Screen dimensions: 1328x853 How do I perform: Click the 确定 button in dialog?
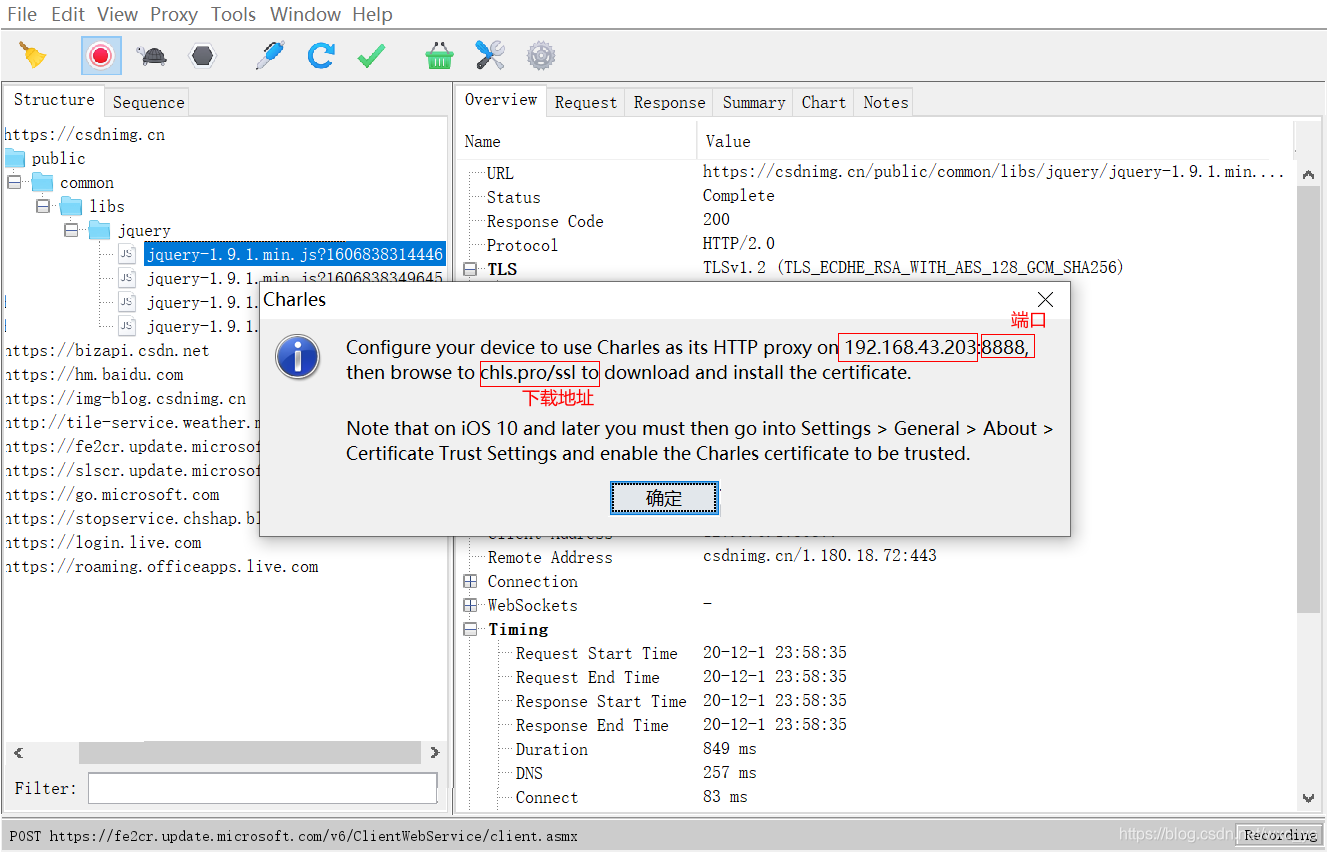tap(664, 498)
